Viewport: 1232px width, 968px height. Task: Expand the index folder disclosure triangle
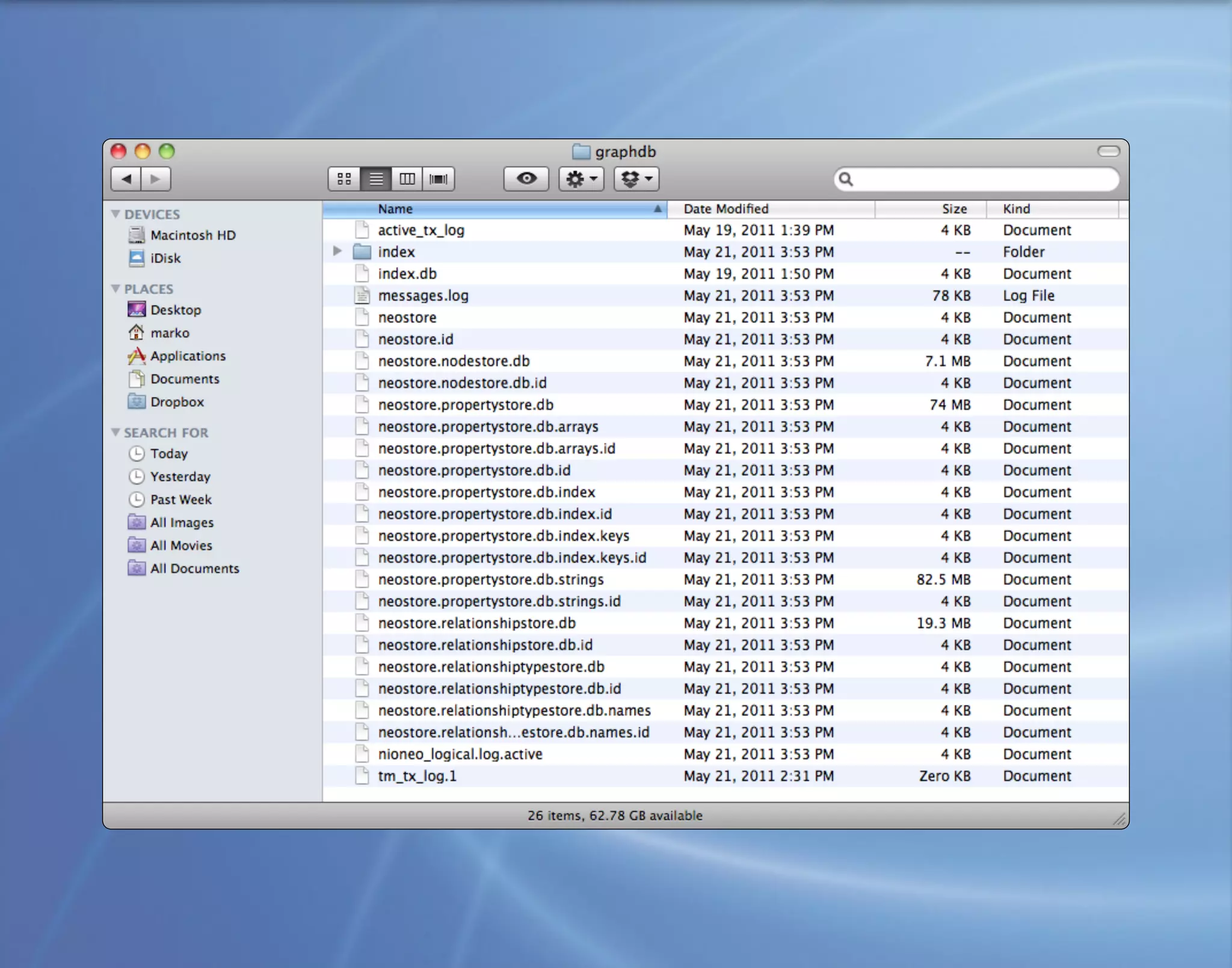click(337, 251)
